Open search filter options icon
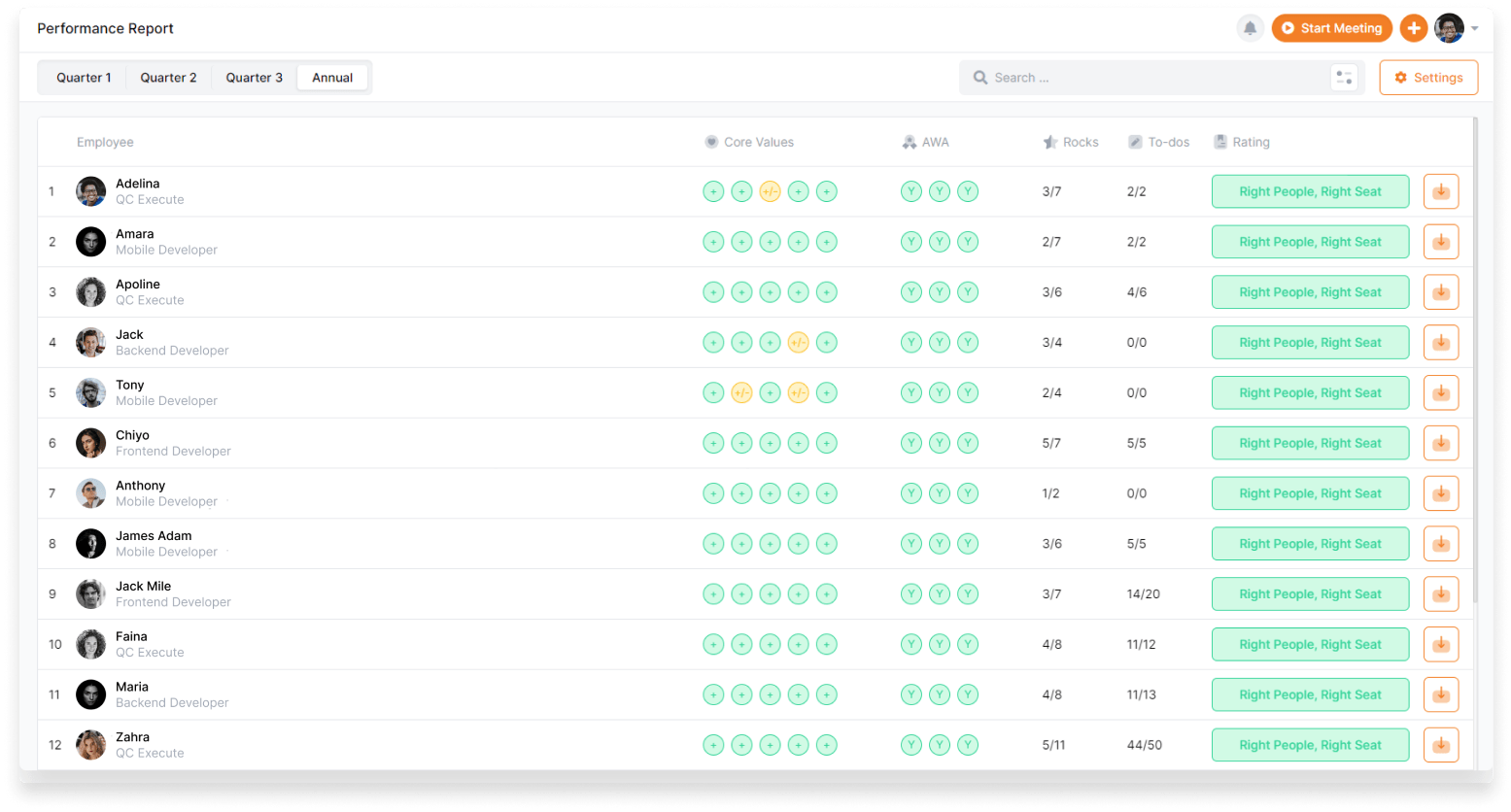The height and width of the screenshot is (812, 1511). (x=1344, y=78)
